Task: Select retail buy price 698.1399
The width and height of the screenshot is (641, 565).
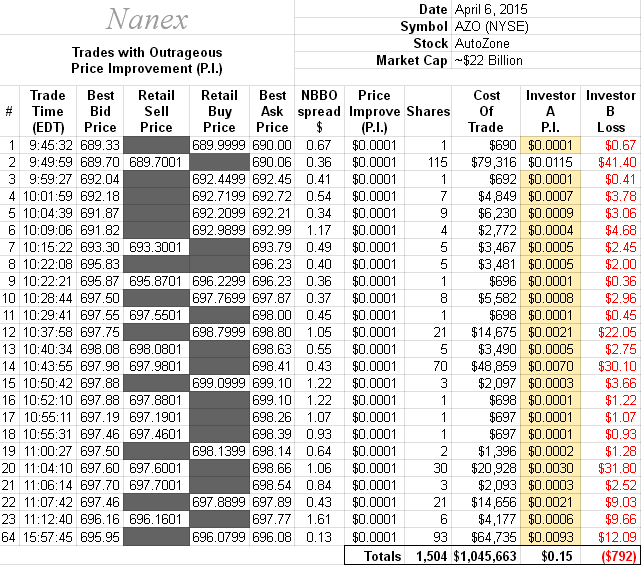Action: (219, 451)
